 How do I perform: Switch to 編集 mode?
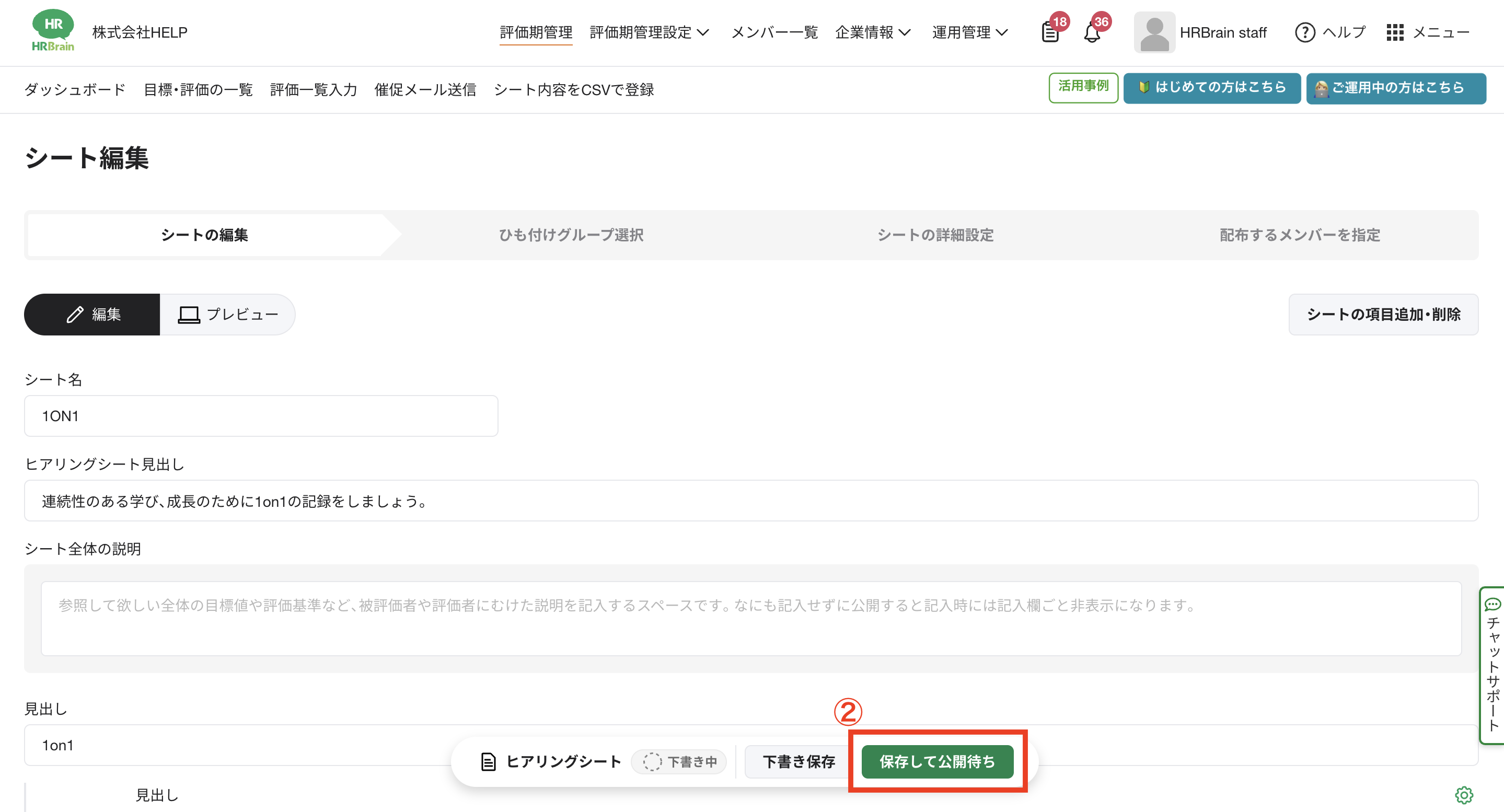92,315
